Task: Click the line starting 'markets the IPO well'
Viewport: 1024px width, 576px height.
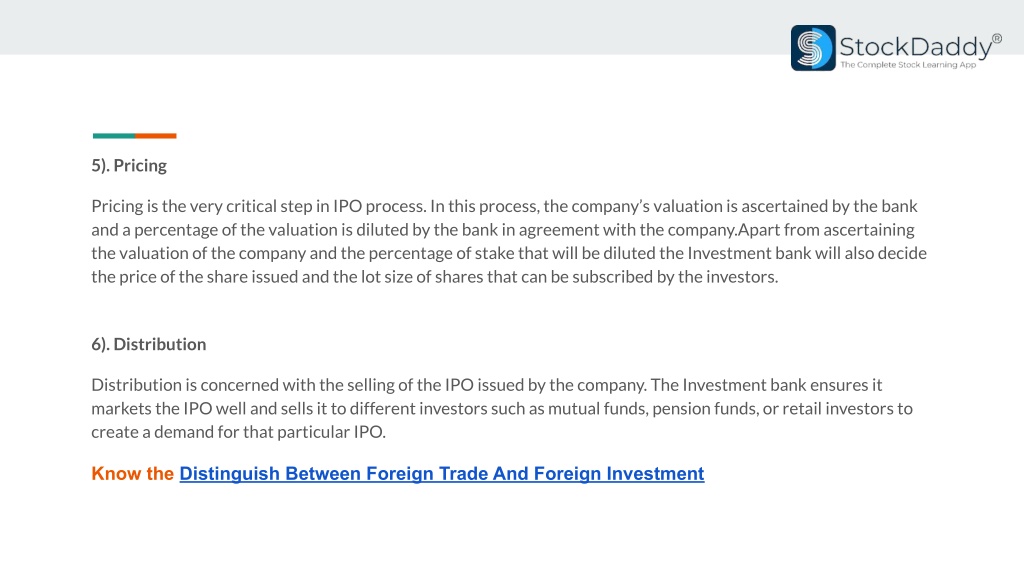Action: click(x=502, y=409)
